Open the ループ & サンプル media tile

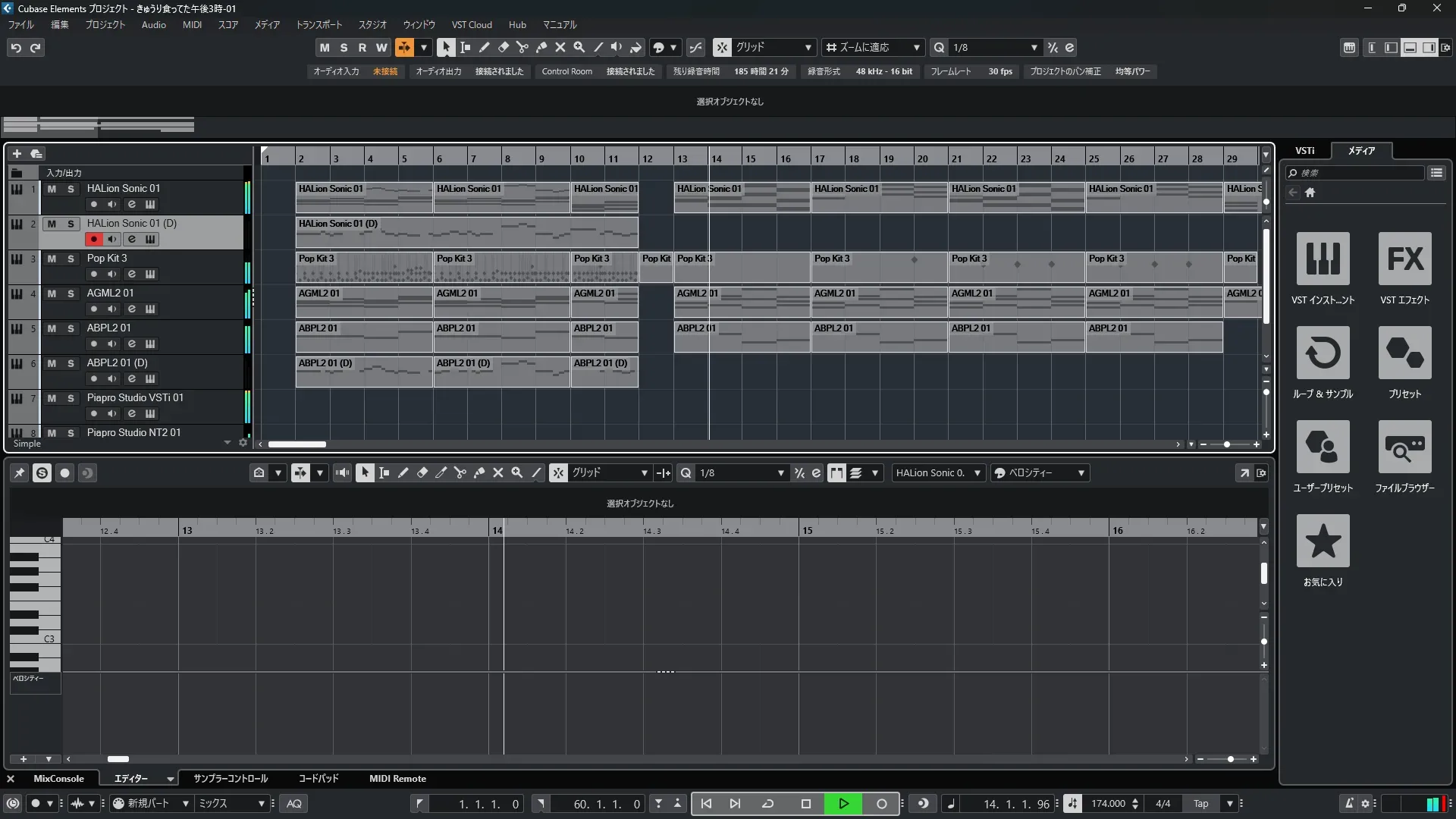pyautogui.click(x=1323, y=353)
